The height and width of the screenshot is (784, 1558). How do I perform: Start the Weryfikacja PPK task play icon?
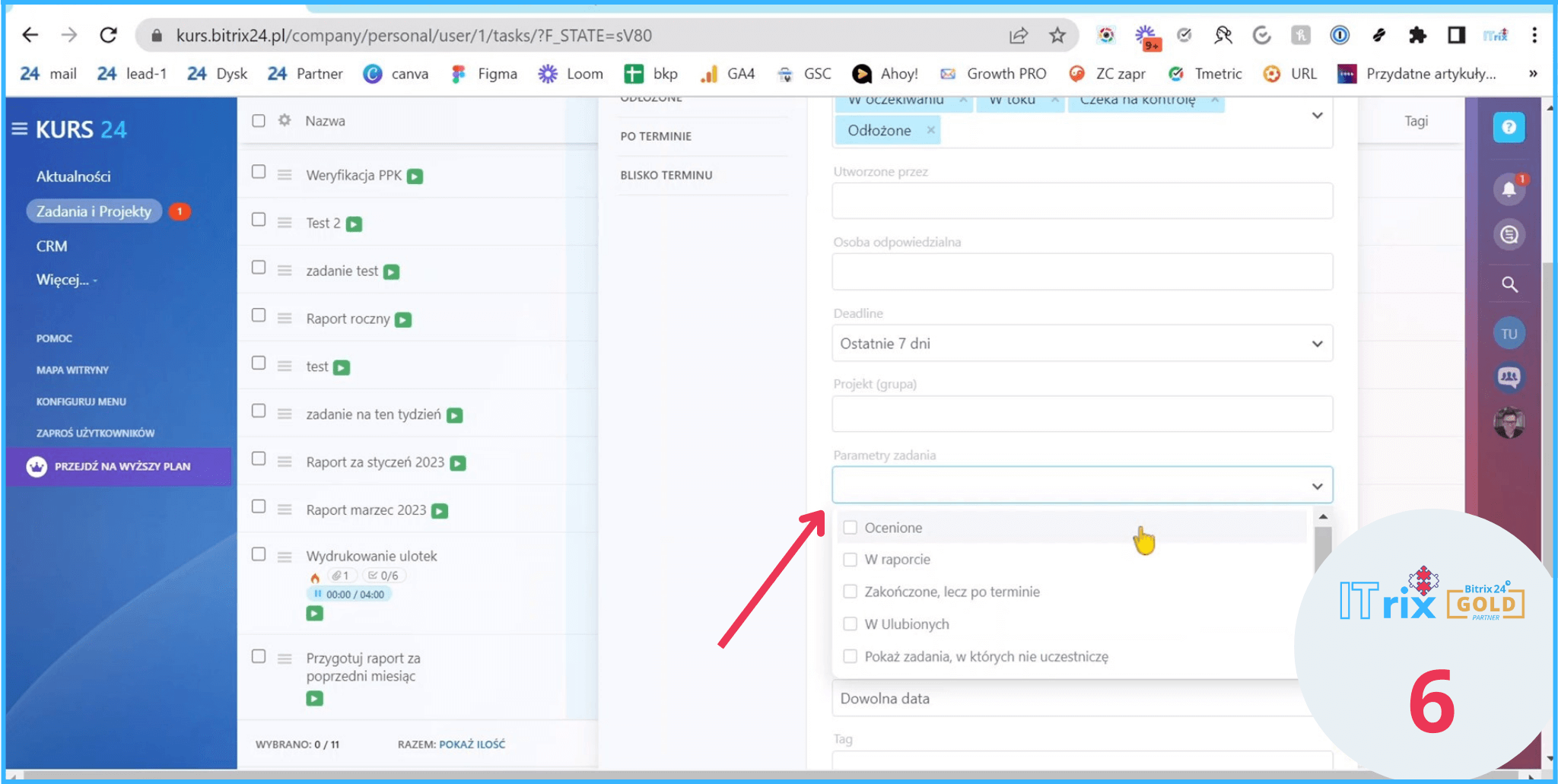(x=415, y=176)
